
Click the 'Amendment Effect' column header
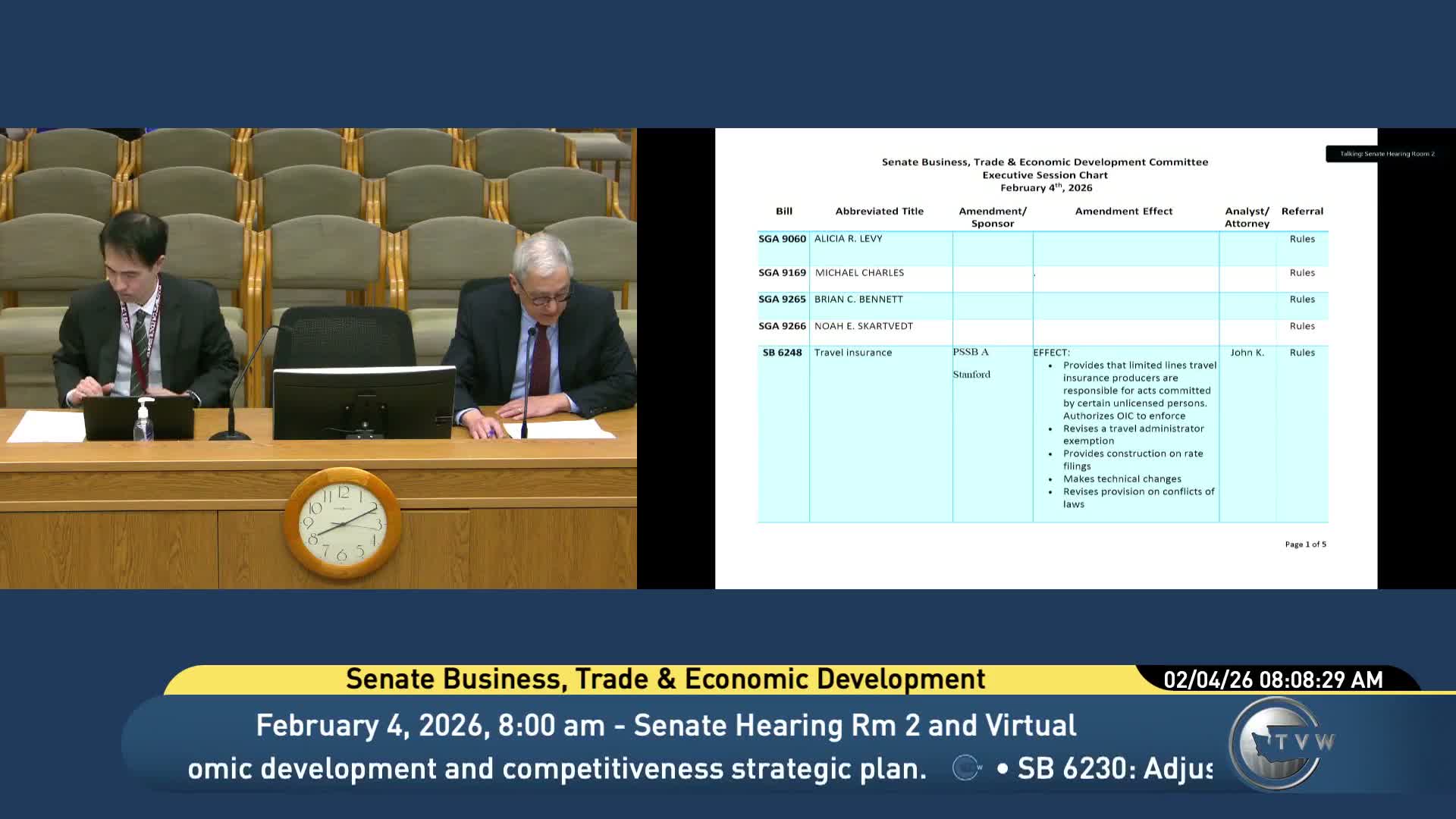pyautogui.click(x=1123, y=212)
